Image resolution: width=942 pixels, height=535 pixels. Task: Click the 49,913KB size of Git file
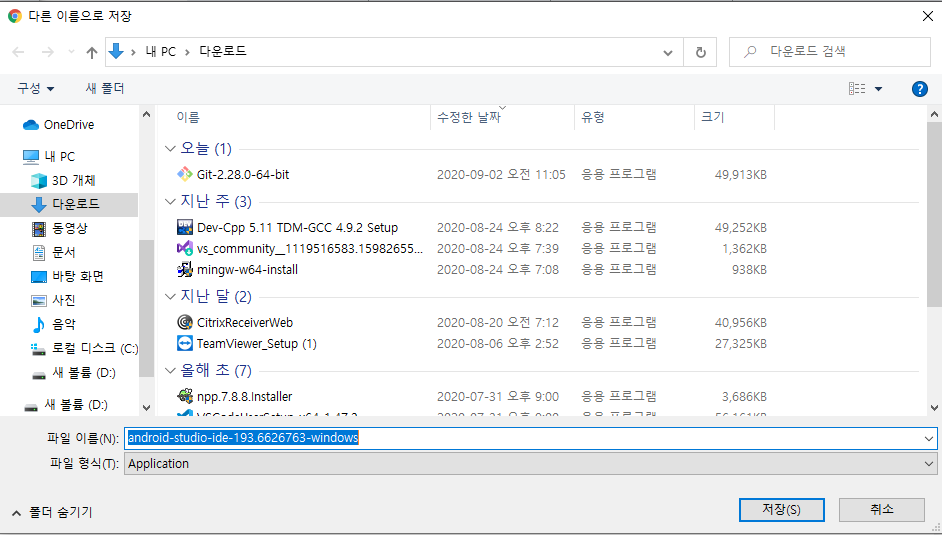(x=740, y=175)
